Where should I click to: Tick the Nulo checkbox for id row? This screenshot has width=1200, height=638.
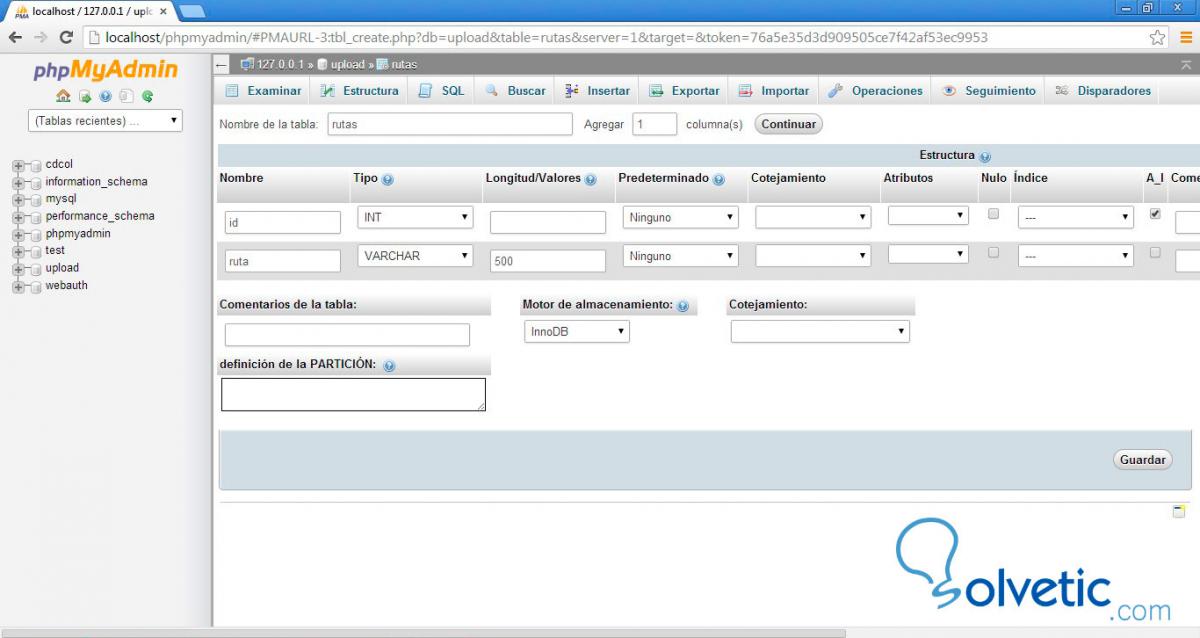(x=993, y=214)
